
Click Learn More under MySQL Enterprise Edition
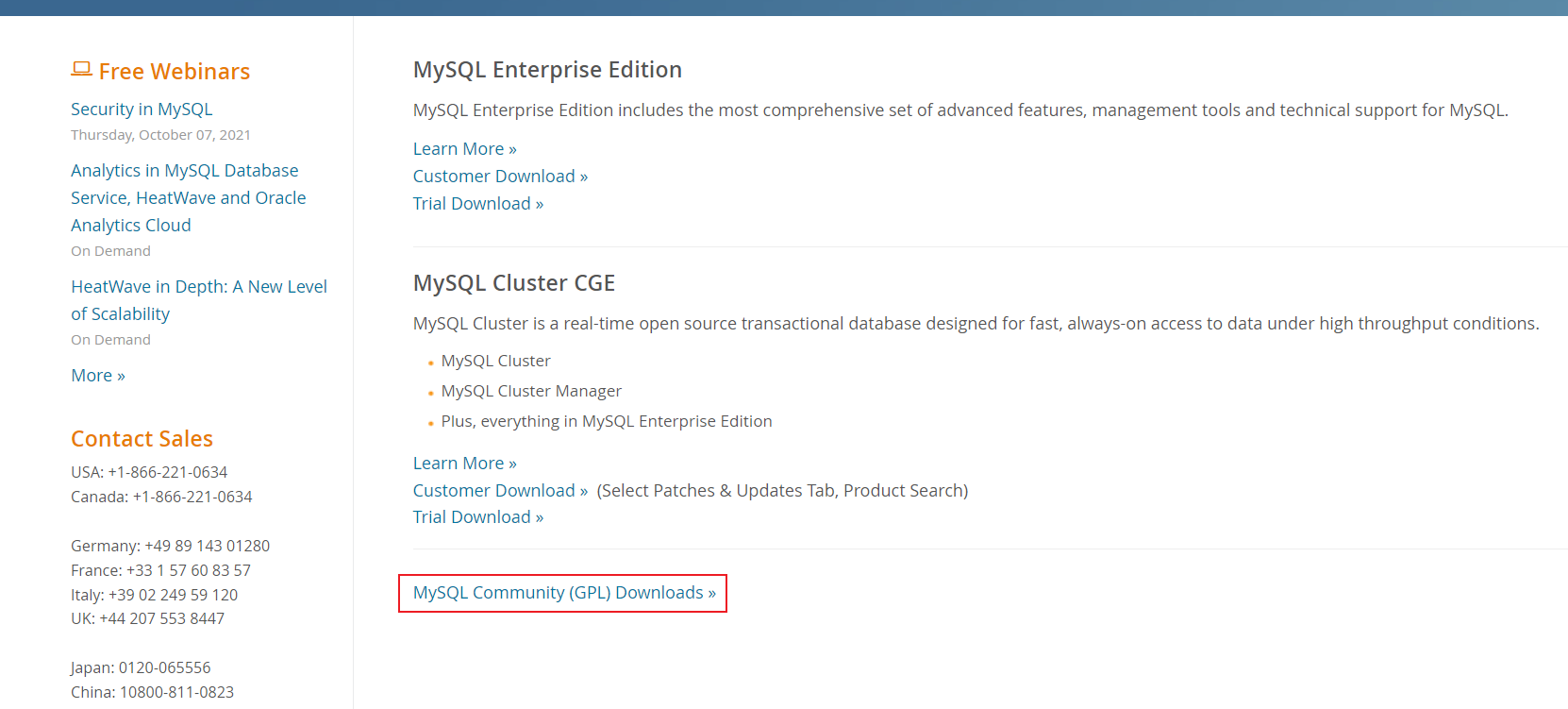(x=464, y=149)
